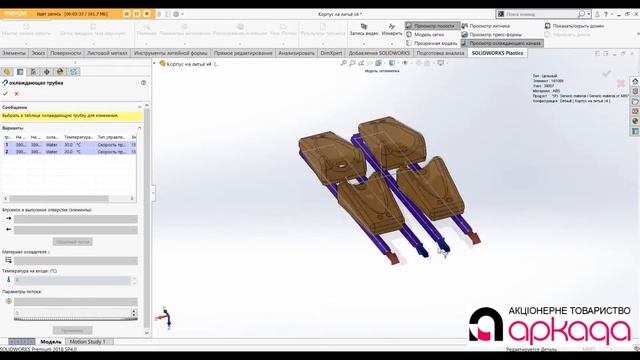Switch to DimXpert tab
Image resolution: width=640 pixels, height=360 pixels.
tap(331, 53)
